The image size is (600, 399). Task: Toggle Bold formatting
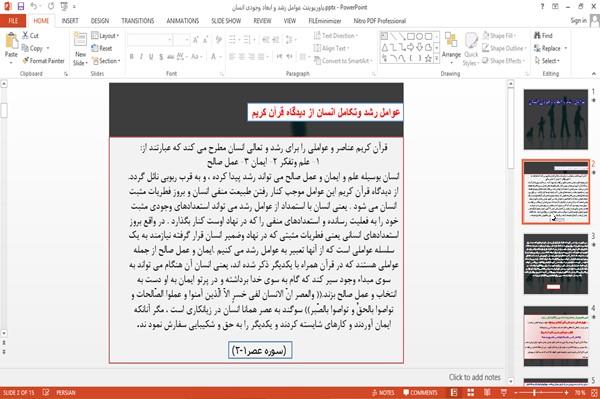(x=132, y=57)
